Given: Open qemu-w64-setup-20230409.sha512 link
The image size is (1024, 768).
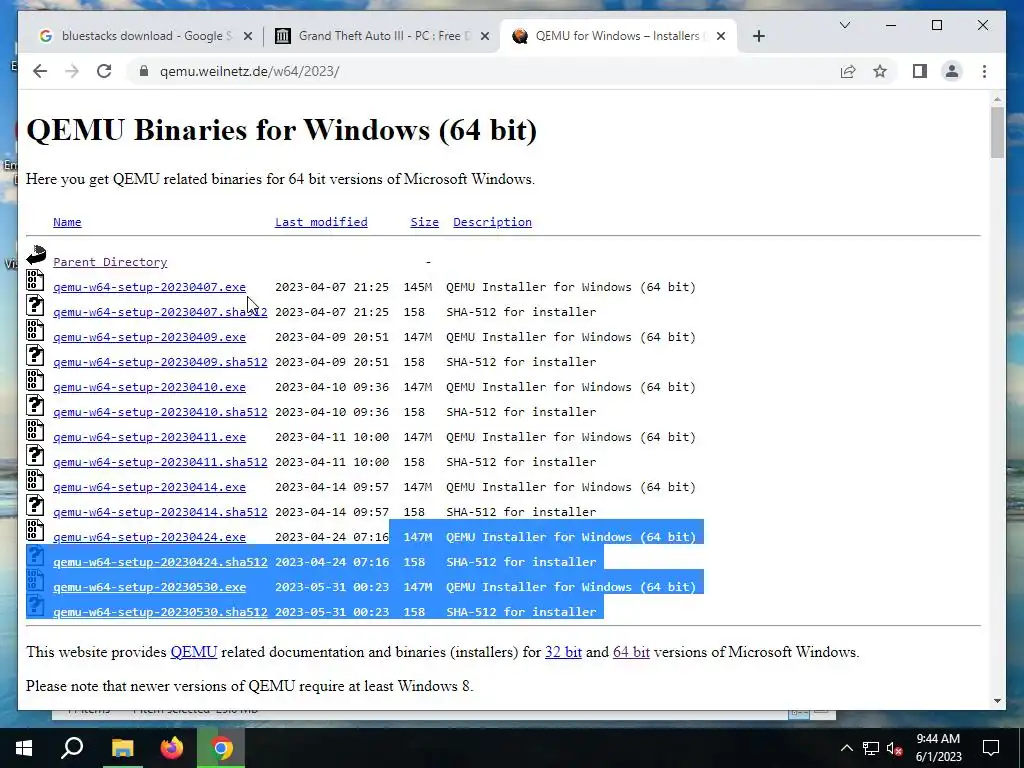Looking at the screenshot, I should 160,362.
